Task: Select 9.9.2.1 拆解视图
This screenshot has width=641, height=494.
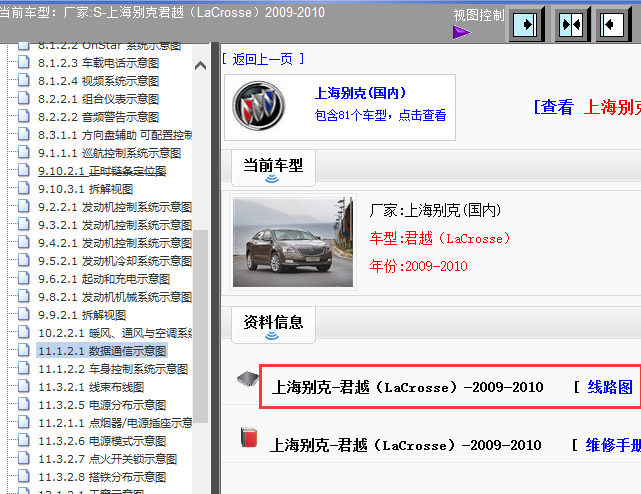Action: (x=82, y=315)
